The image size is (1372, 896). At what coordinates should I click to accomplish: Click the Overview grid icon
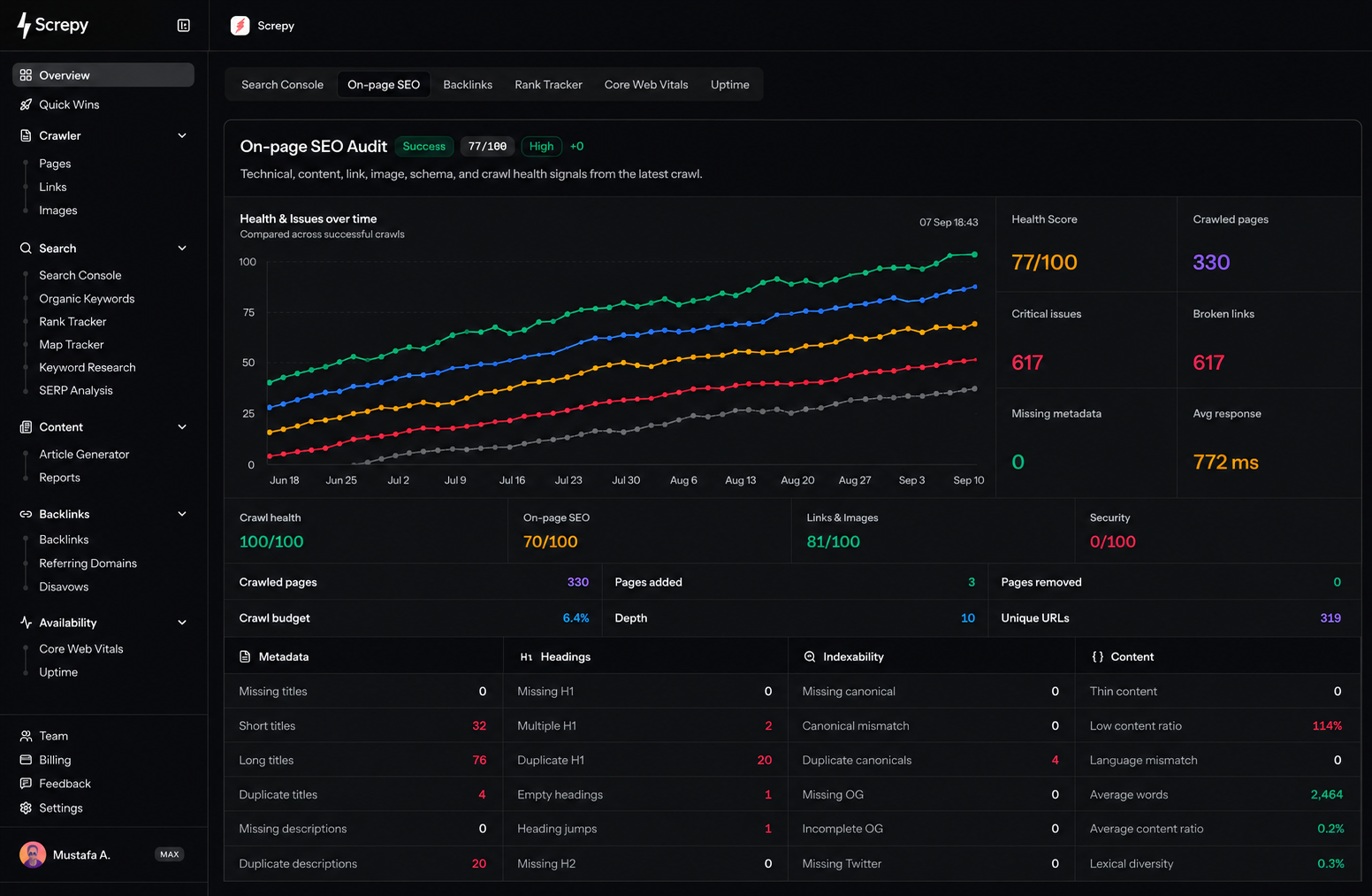(x=26, y=75)
